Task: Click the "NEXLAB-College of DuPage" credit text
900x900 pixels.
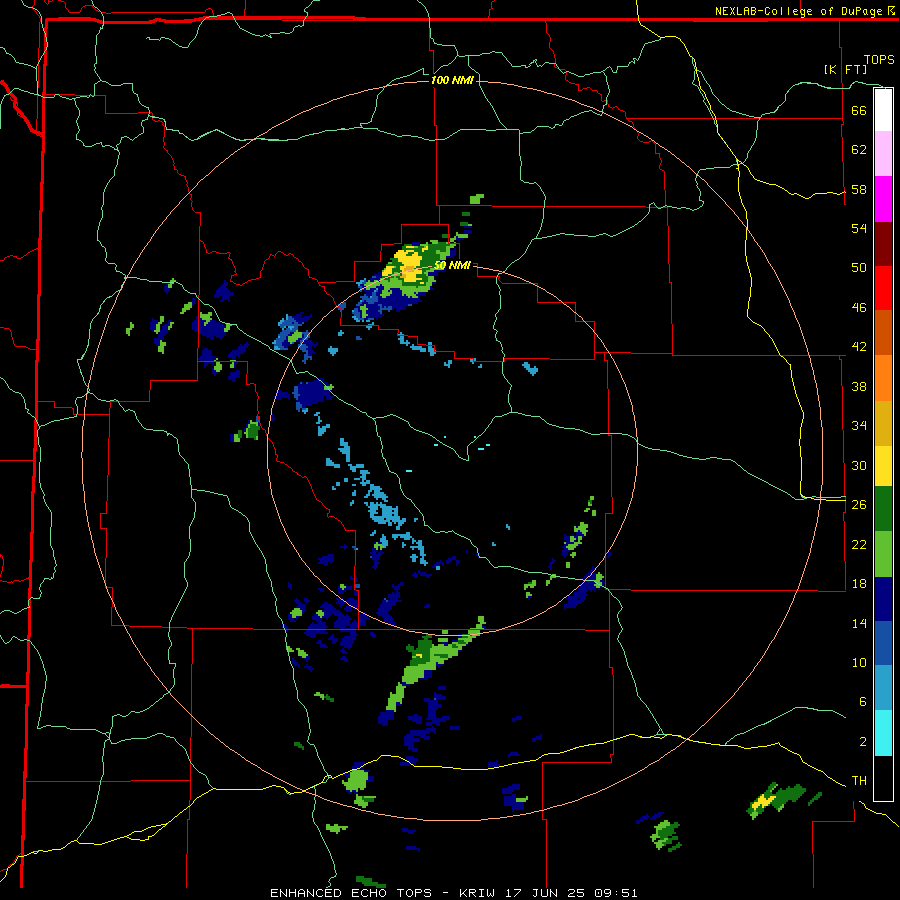Action: tap(800, 11)
